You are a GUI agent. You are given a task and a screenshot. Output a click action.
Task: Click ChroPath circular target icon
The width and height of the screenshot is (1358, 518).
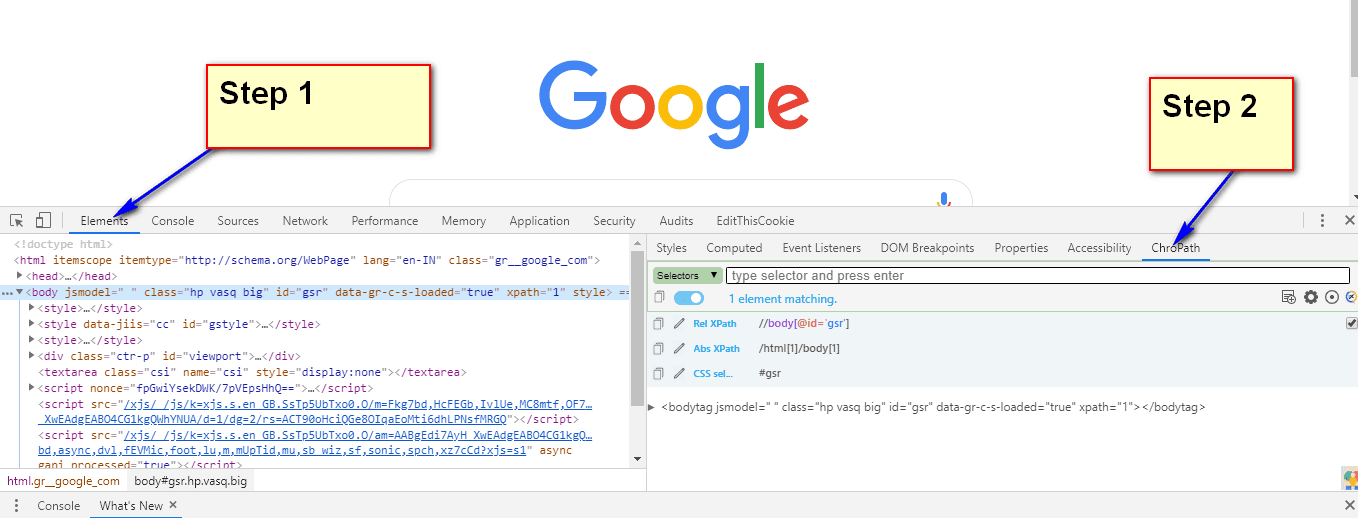click(1332, 297)
